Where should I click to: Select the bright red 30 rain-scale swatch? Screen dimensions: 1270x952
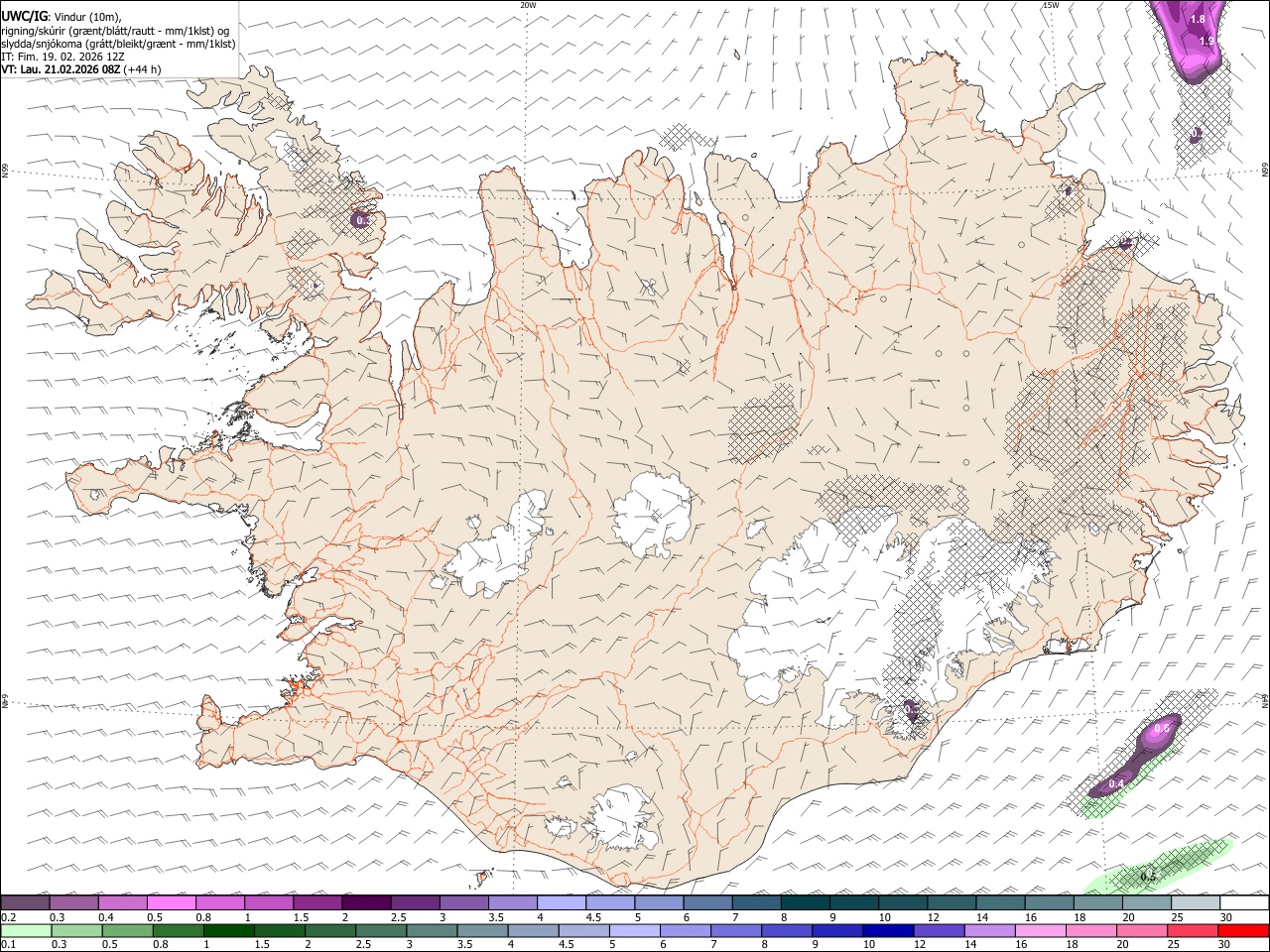click(1242, 931)
